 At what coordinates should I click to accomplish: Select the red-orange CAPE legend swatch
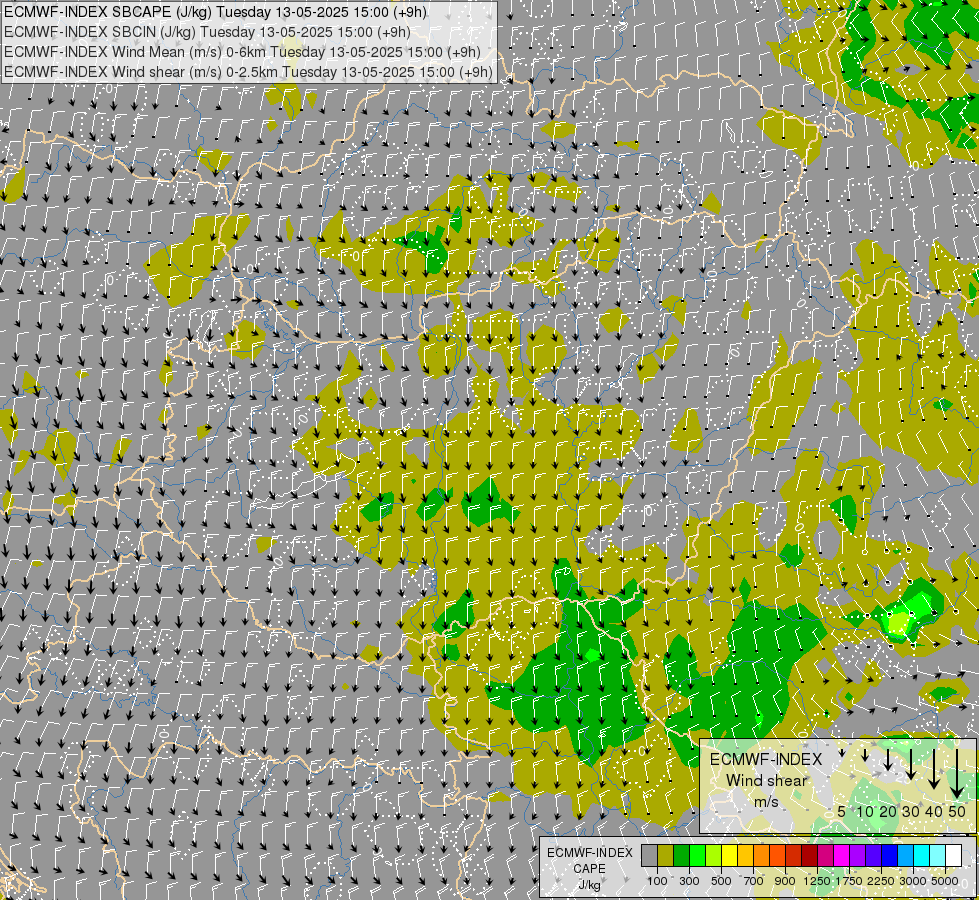click(x=778, y=856)
